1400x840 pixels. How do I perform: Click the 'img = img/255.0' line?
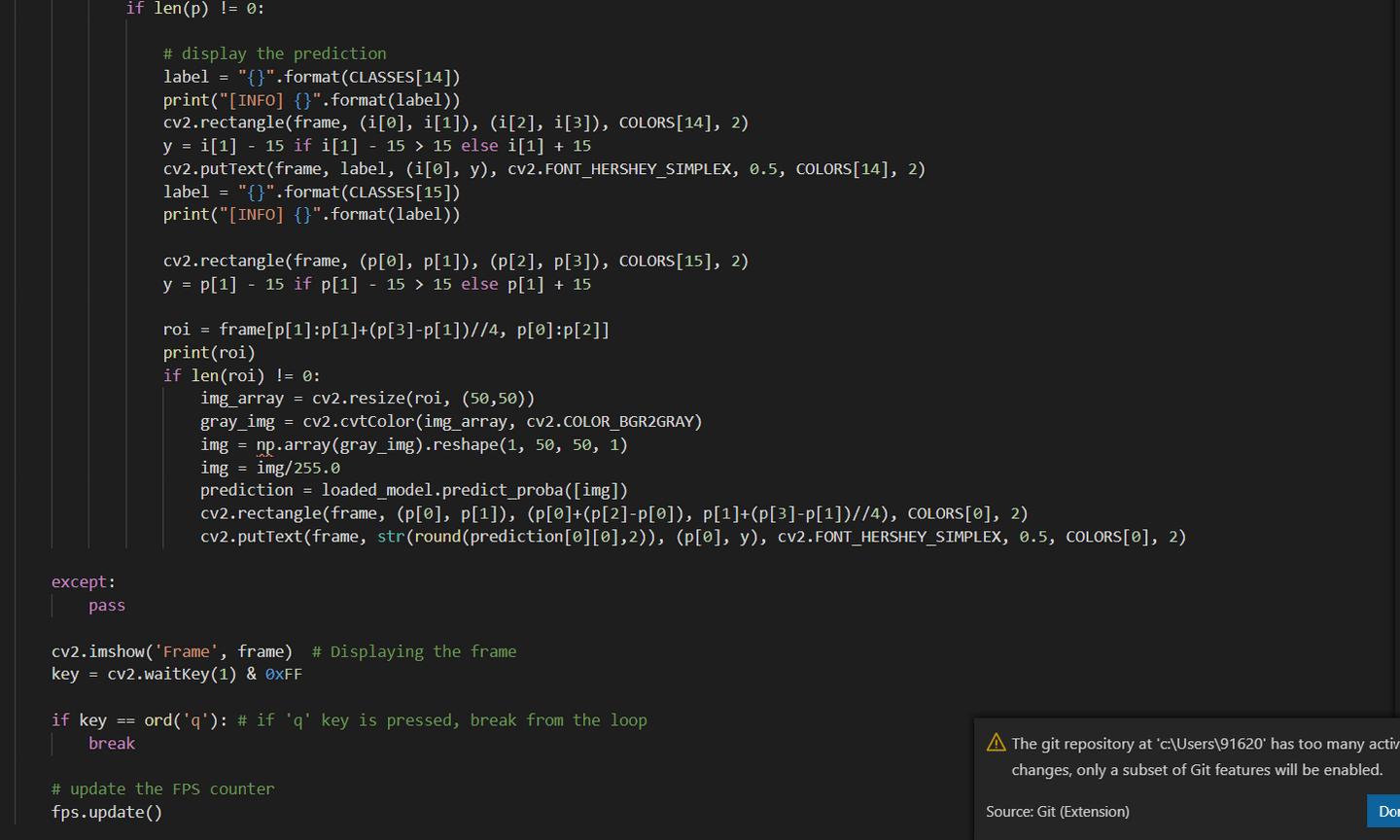click(270, 468)
